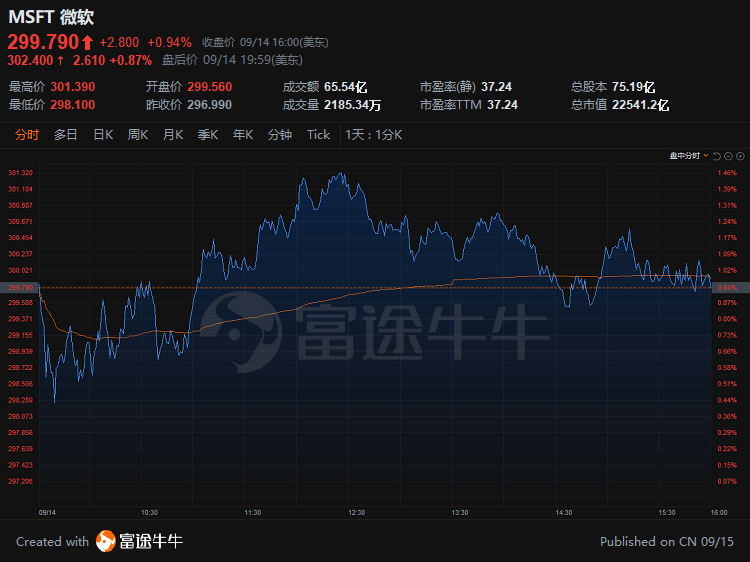
Task: Click the after-hours timestamp 09/14 19:59(美东)
Action: point(253,60)
